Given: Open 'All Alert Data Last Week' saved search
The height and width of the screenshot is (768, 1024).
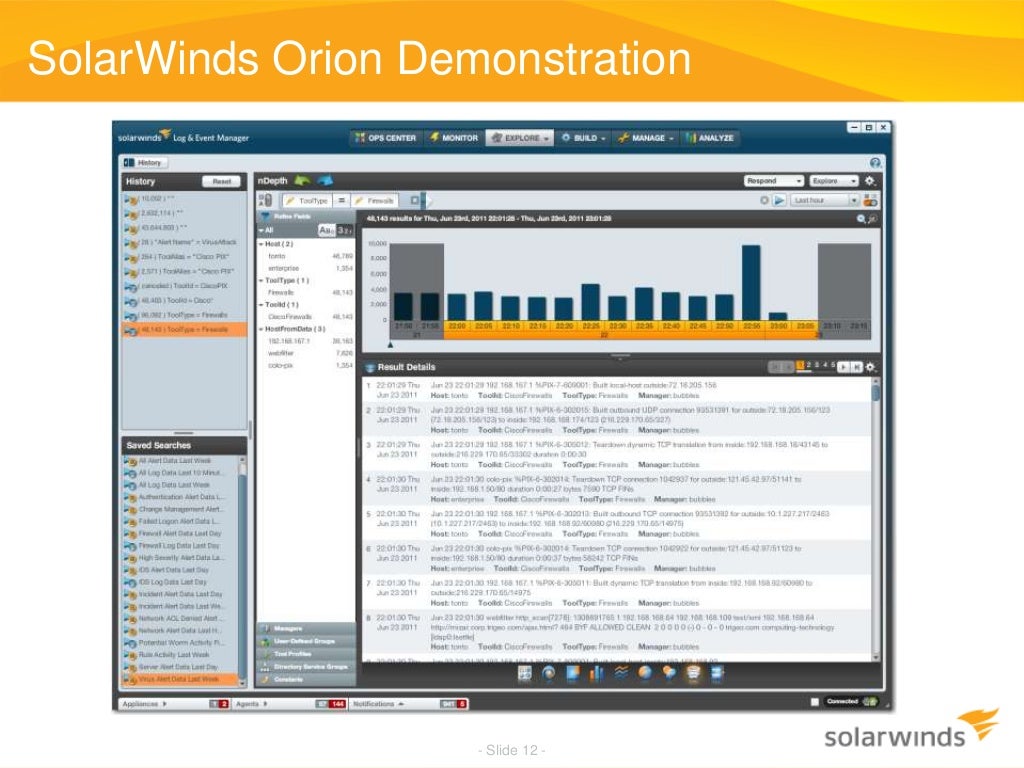Looking at the screenshot, I should (x=174, y=460).
